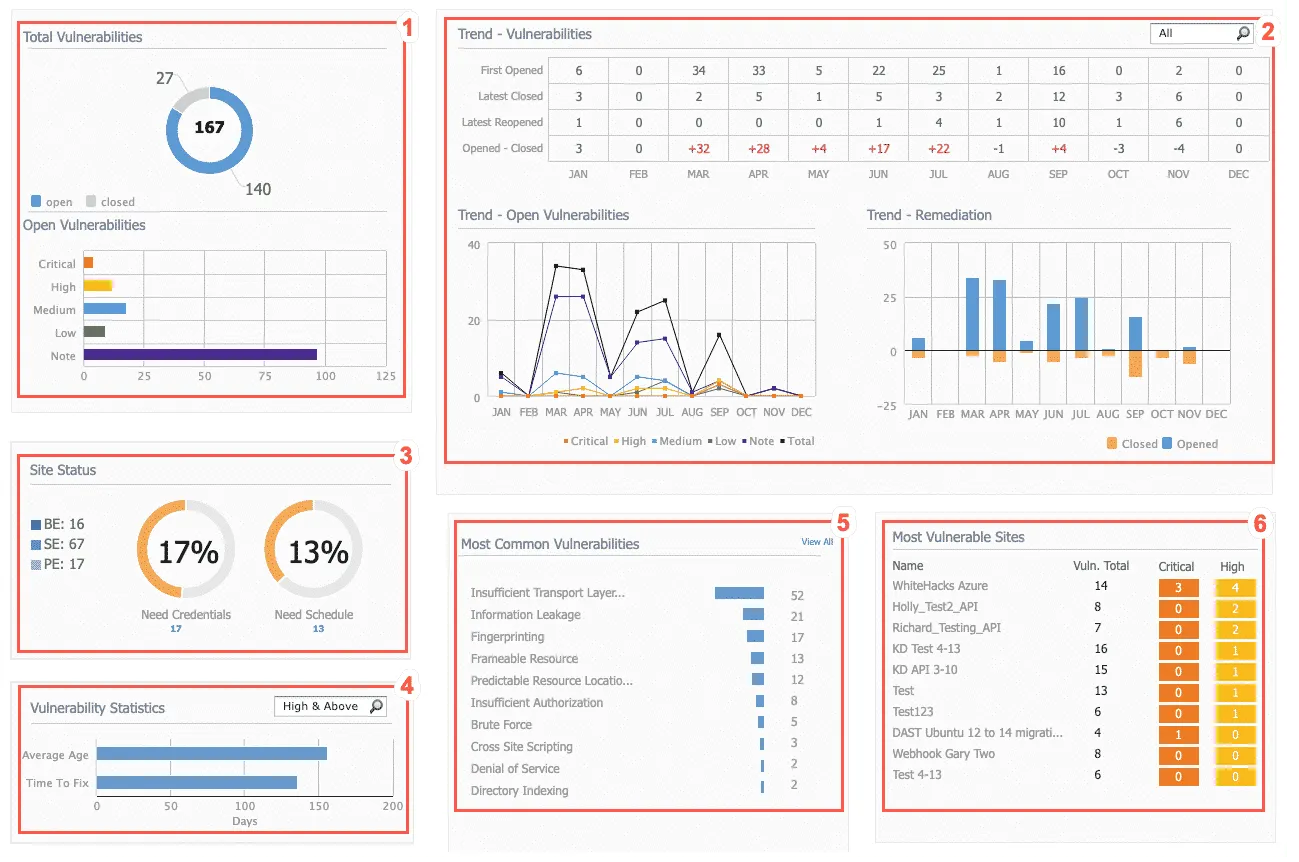Open the High & Above severity dropdown
Screen dimensions: 1299x862
pos(325,706)
